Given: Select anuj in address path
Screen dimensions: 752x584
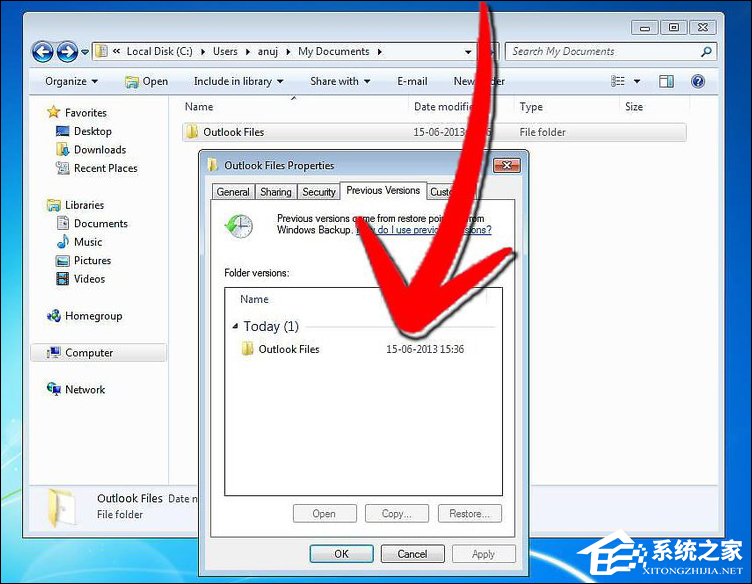Looking at the screenshot, I should coord(268,51).
